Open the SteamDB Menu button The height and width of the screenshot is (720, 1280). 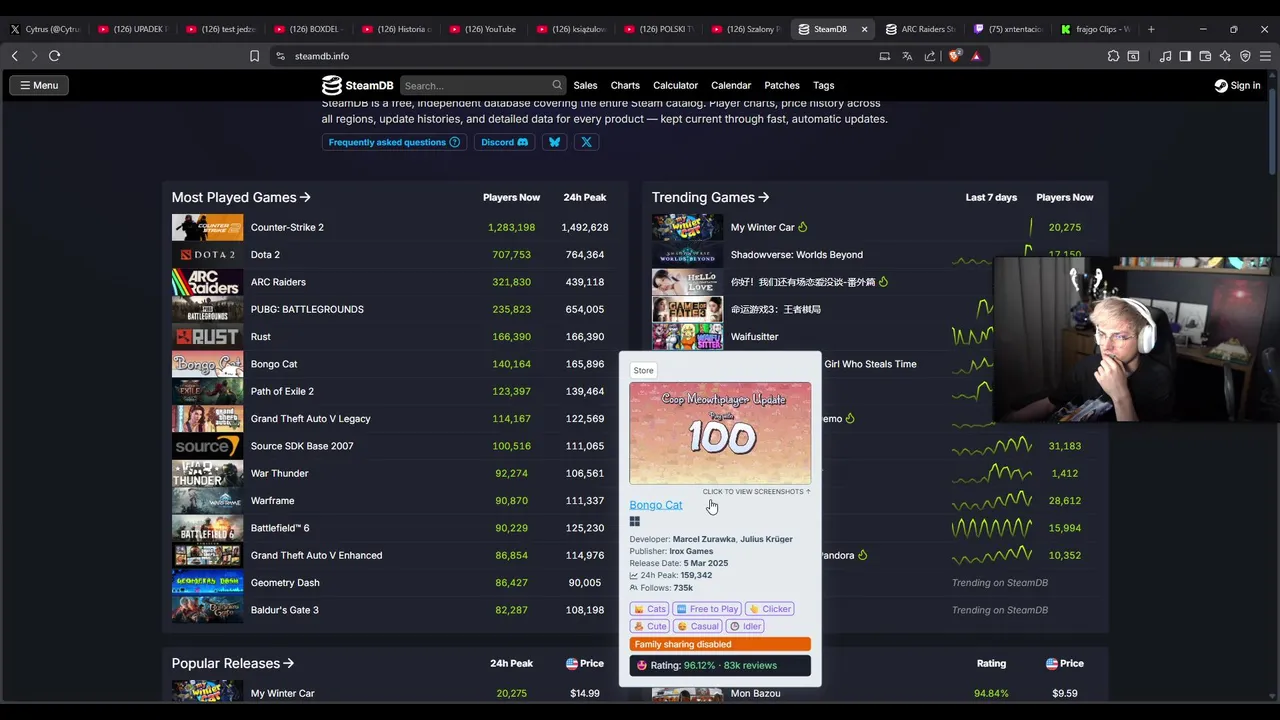tap(39, 85)
